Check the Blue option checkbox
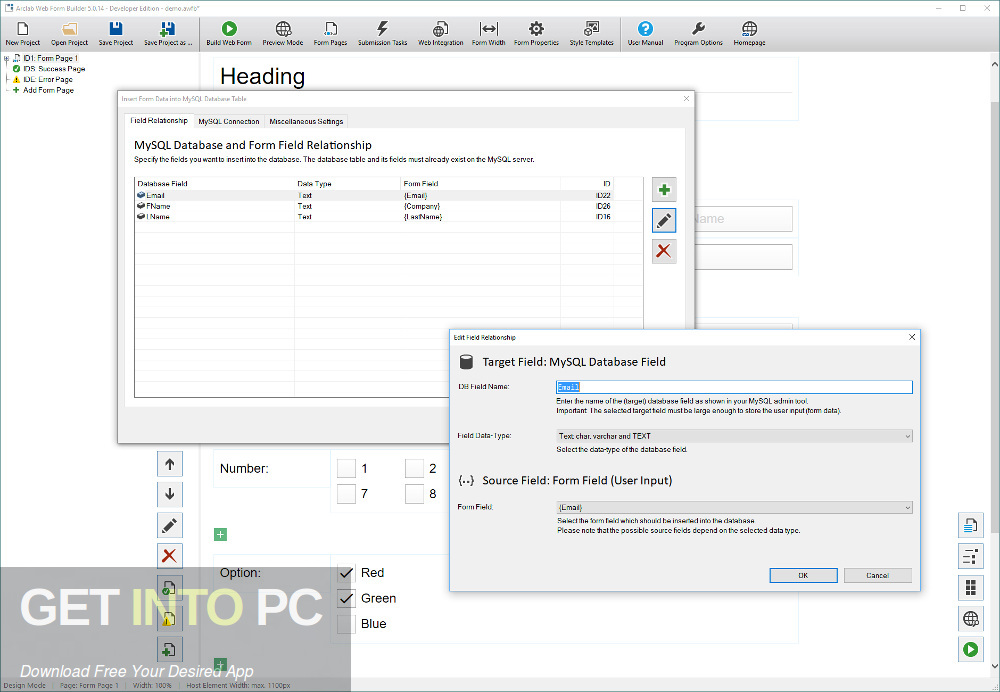Screen dimensions: 1000x692 pos(346,624)
